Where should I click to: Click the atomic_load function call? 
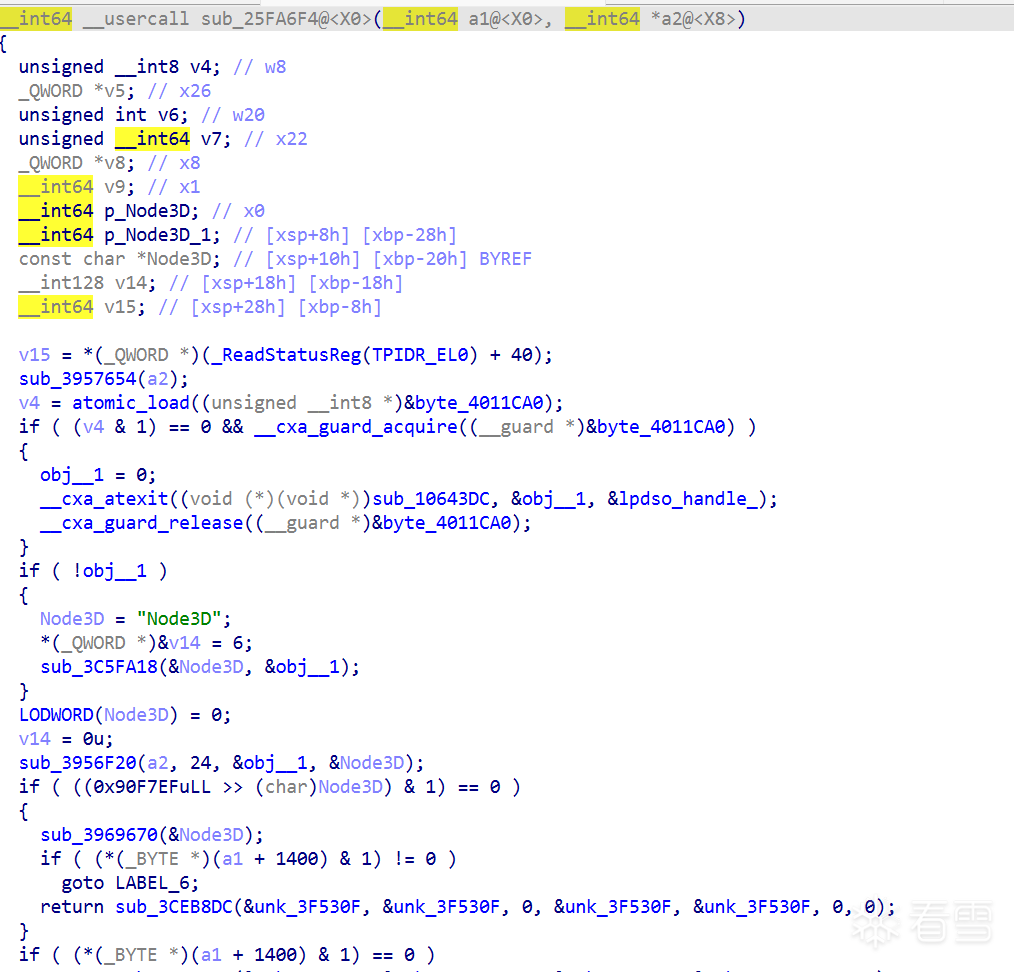[x=131, y=403]
